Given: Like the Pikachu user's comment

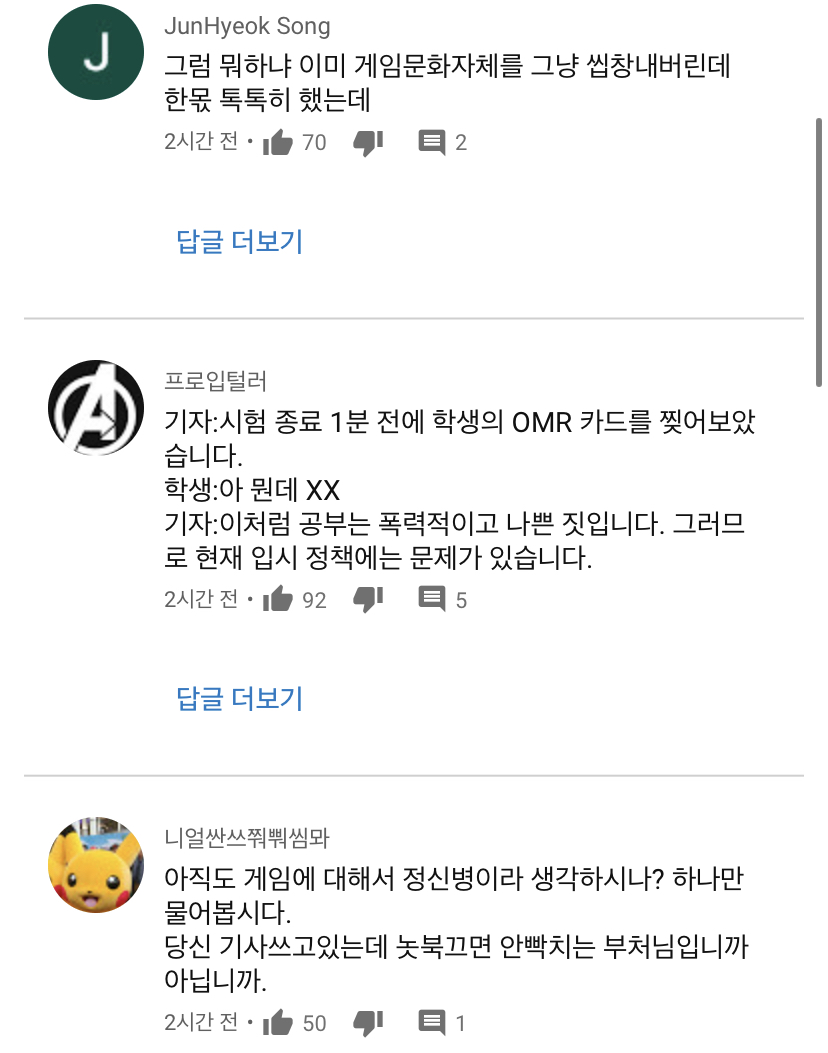Looking at the screenshot, I should click(277, 1022).
